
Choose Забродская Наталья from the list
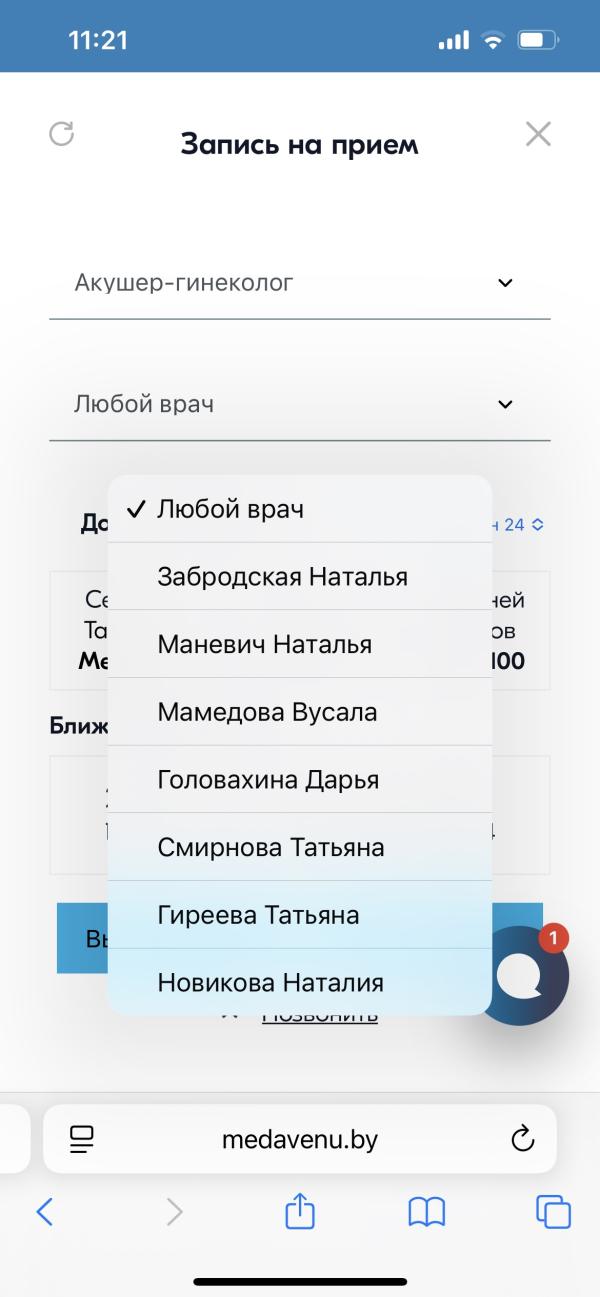pos(300,577)
